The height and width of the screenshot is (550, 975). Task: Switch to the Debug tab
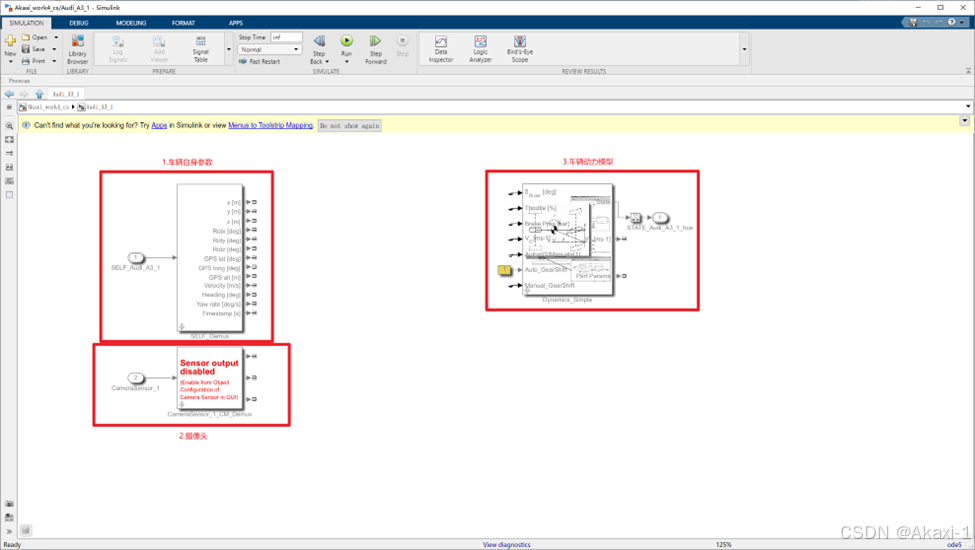(79, 23)
